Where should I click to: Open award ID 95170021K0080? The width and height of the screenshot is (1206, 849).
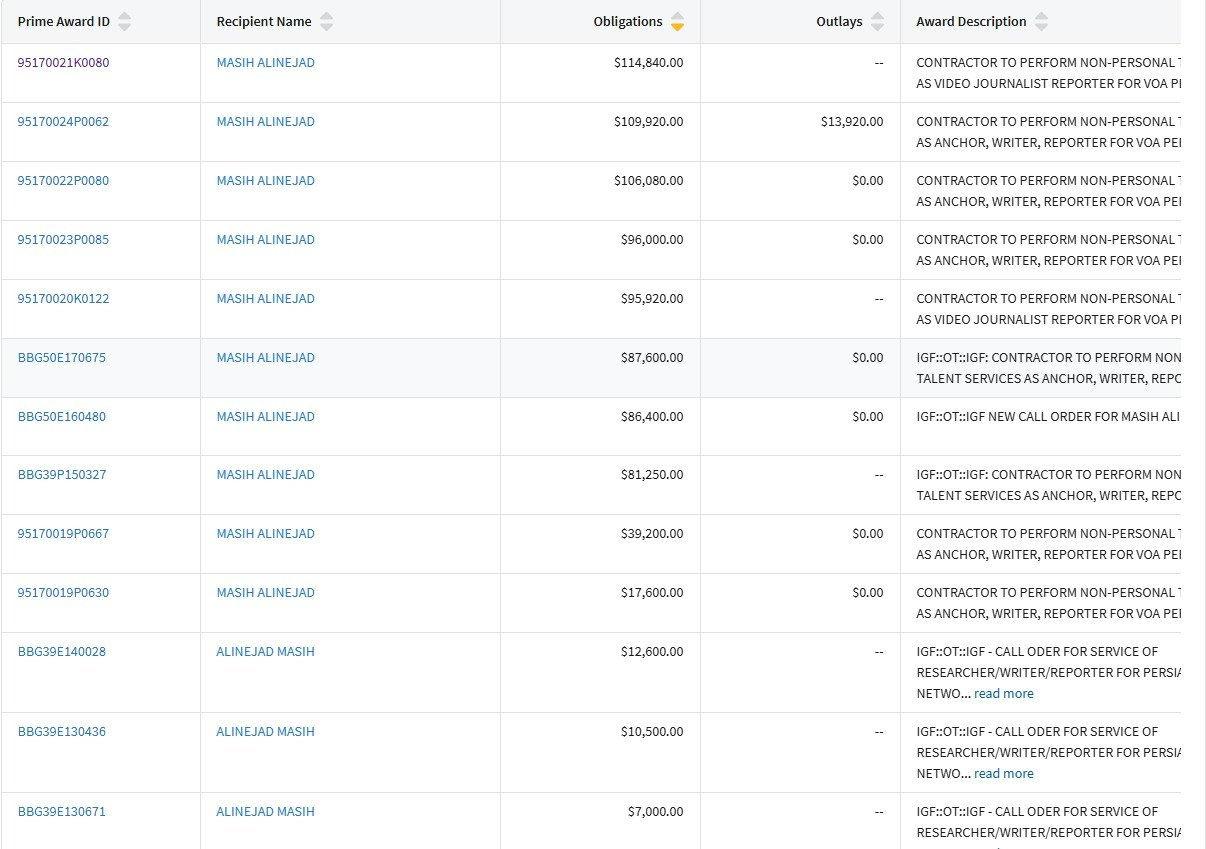click(63, 63)
